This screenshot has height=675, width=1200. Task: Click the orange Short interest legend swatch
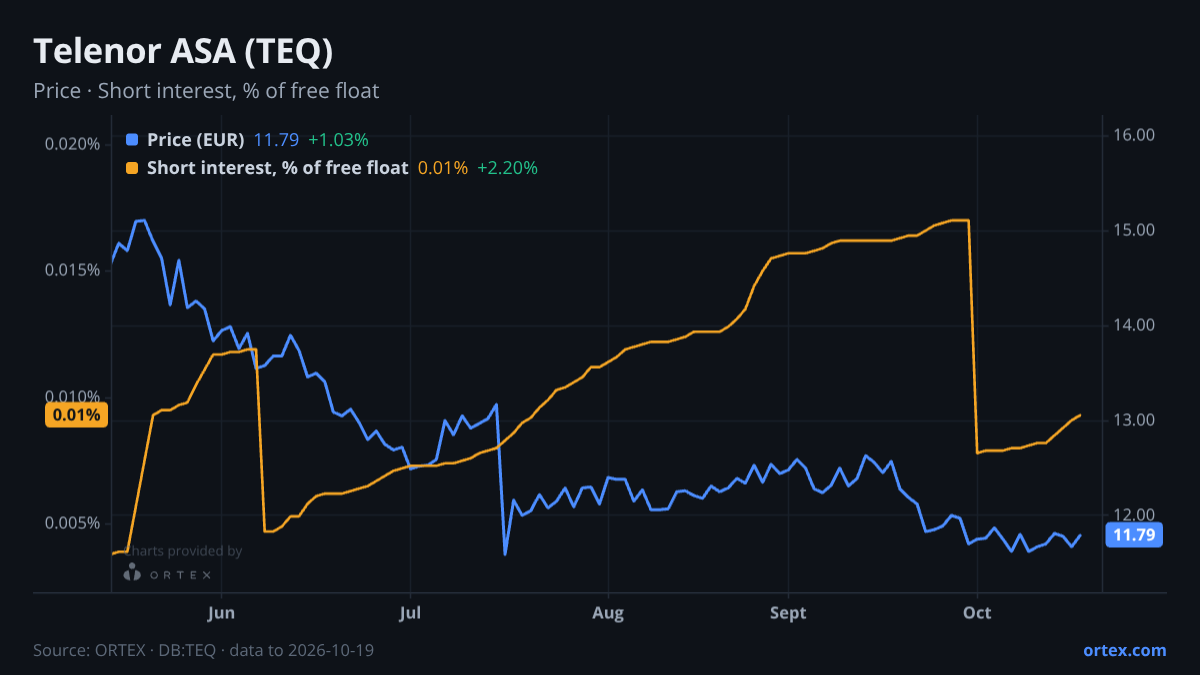coord(132,168)
